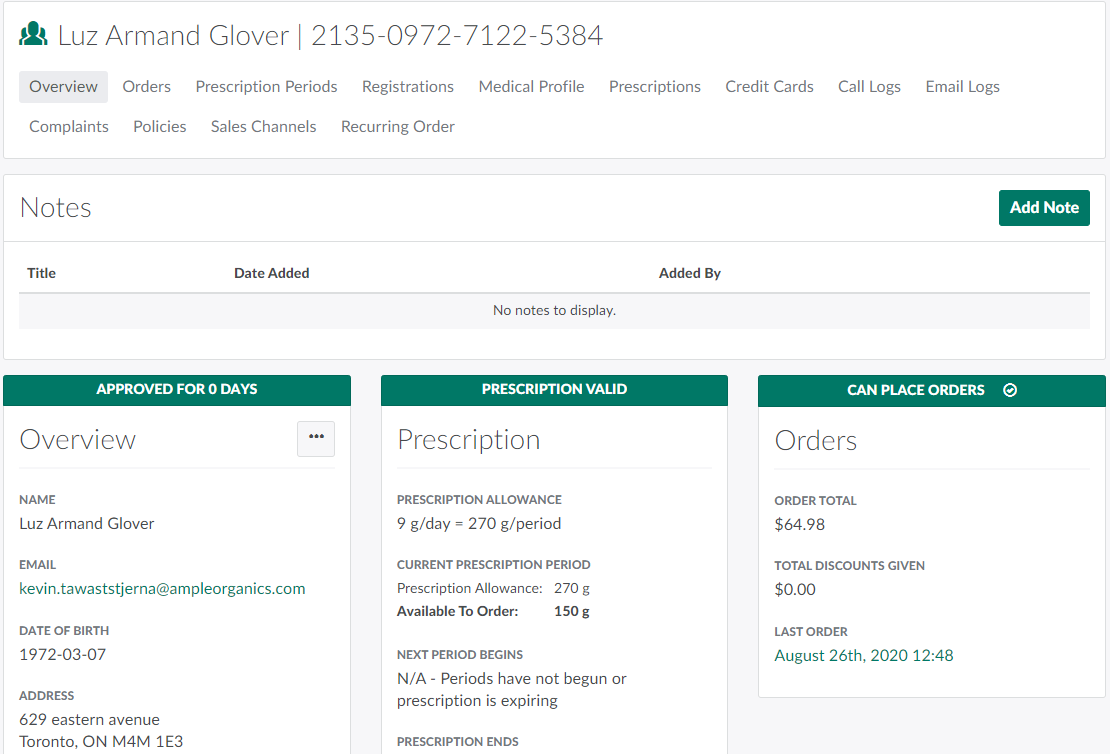Open the Recurring Order tab

398,127
